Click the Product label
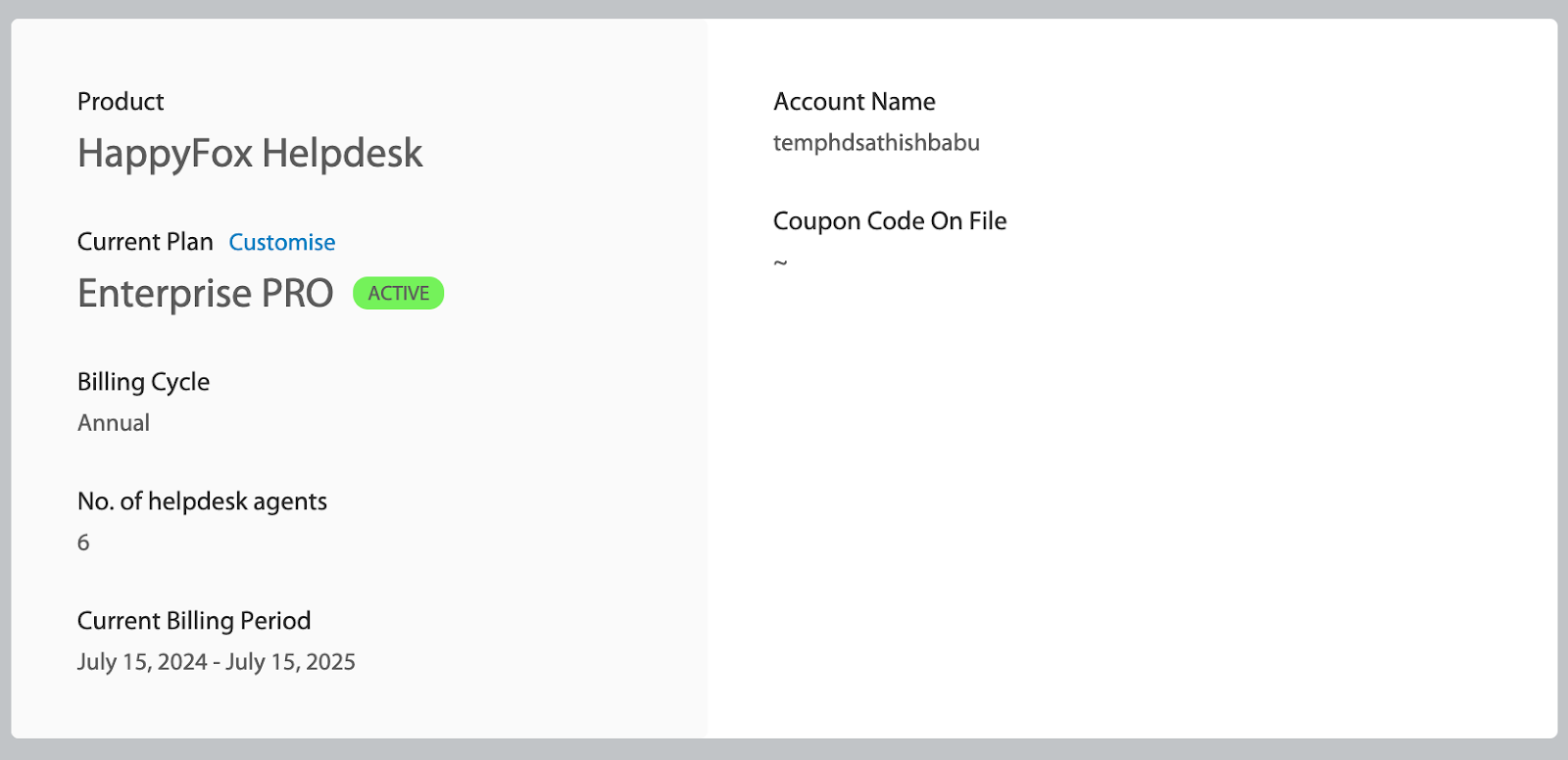Image resolution: width=1568 pixels, height=760 pixels. (121, 101)
